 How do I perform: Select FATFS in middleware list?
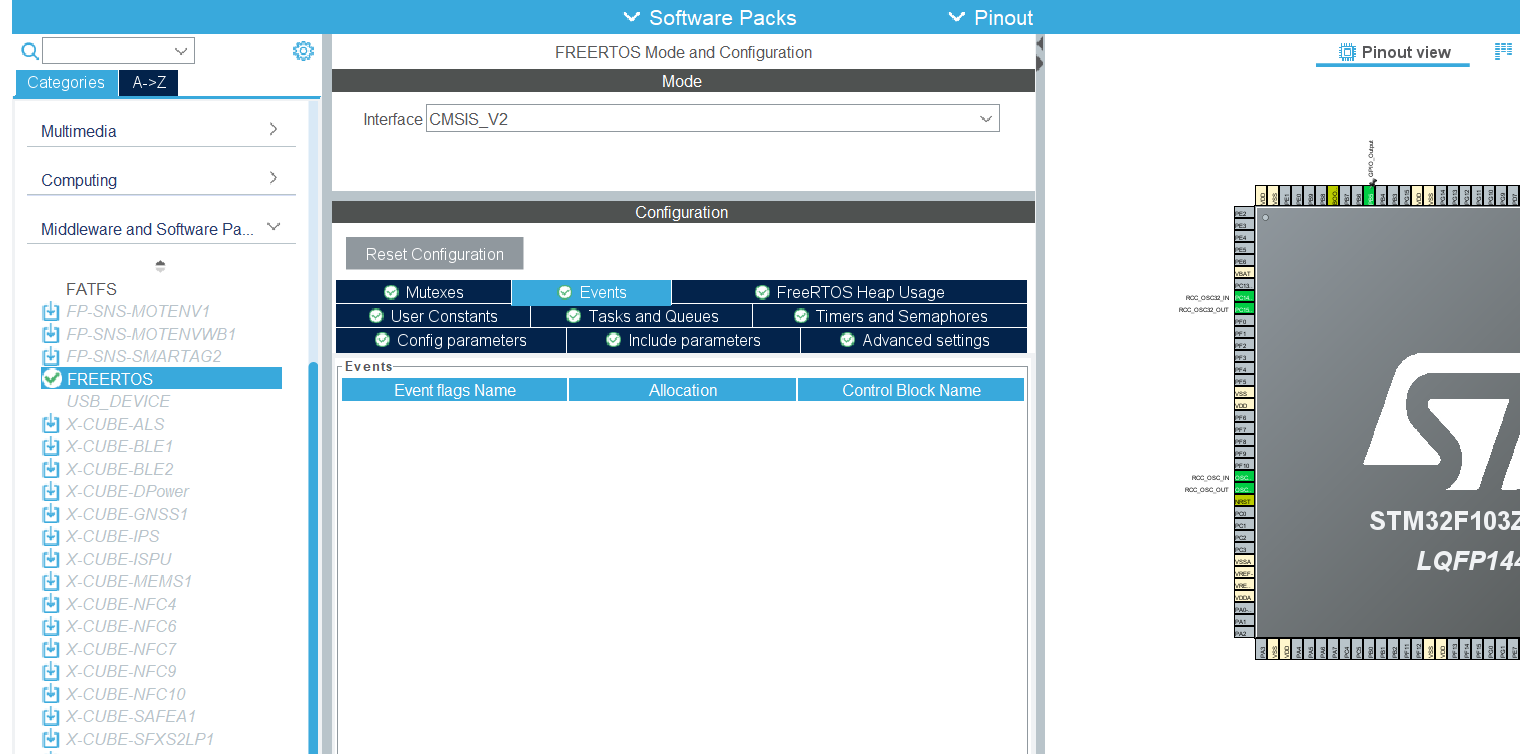[91, 289]
